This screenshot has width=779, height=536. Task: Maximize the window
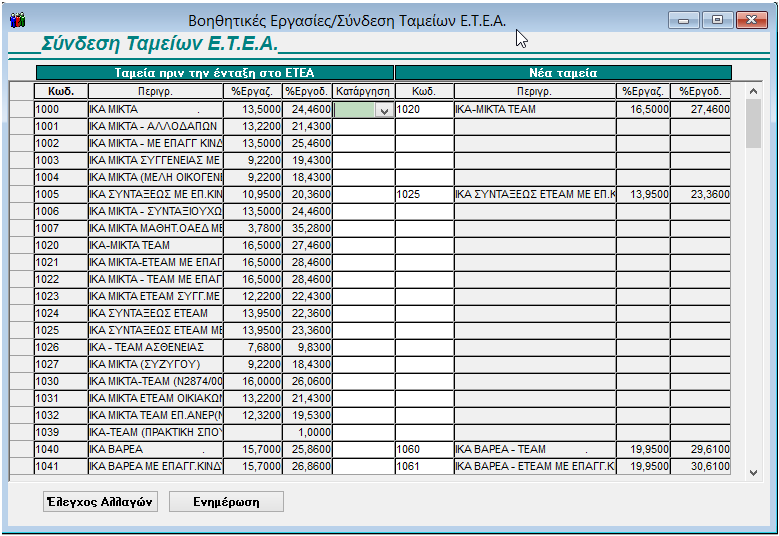(x=717, y=20)
